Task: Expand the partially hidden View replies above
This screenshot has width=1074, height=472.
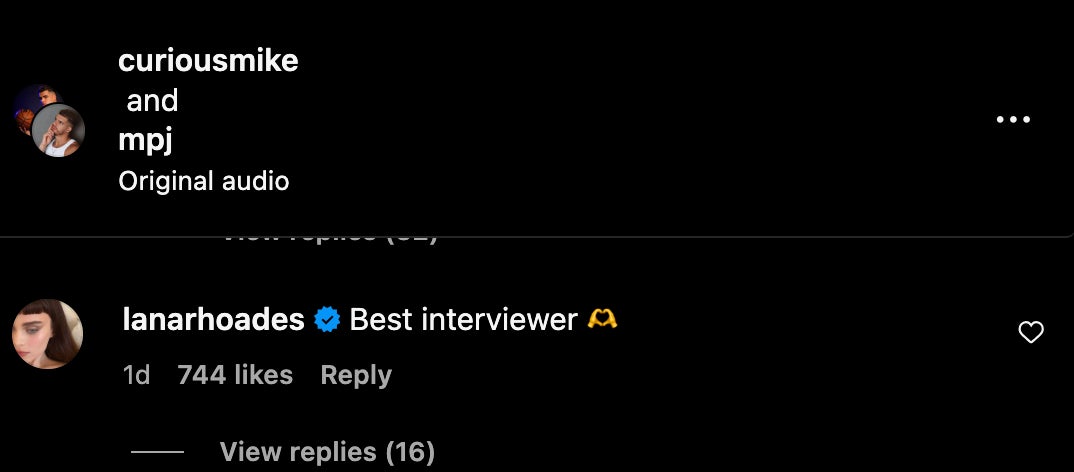Action: pos(331,239)
